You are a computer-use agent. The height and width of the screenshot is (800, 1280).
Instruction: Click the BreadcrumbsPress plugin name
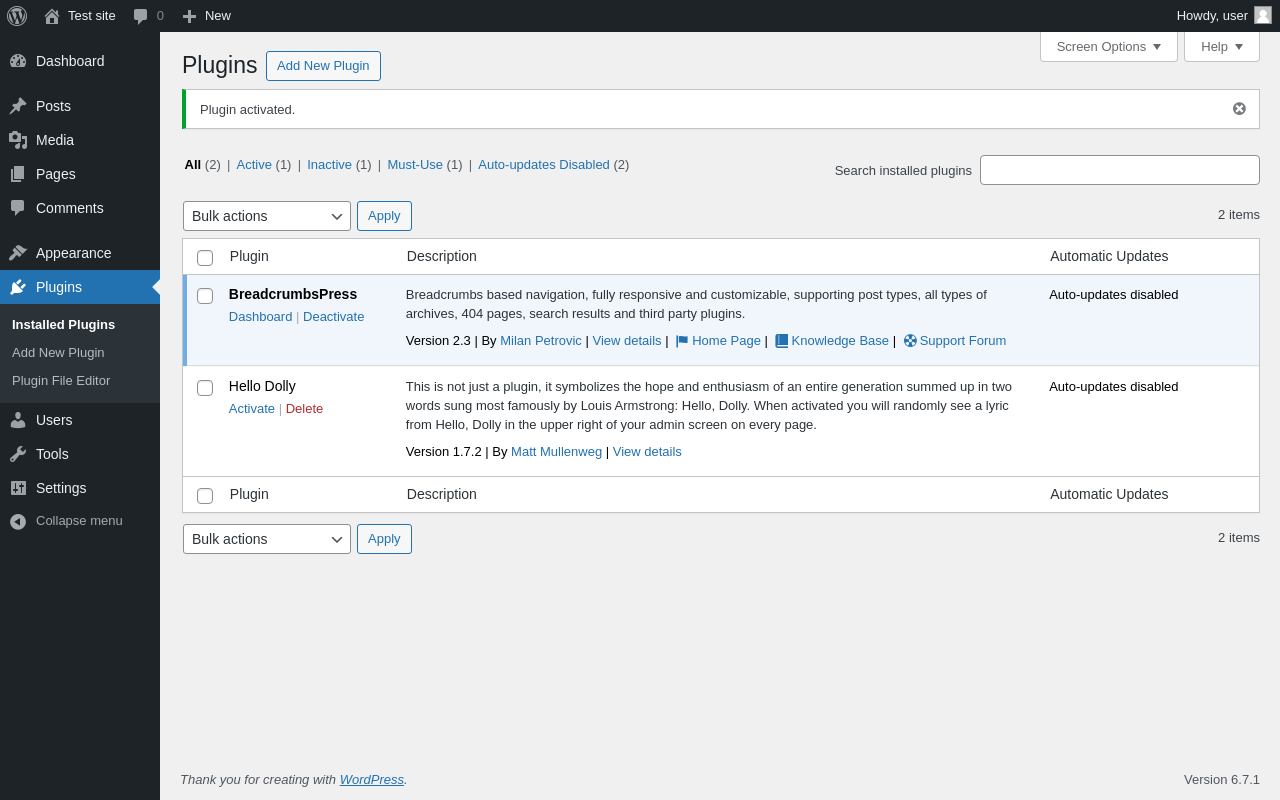click(293, 294)
